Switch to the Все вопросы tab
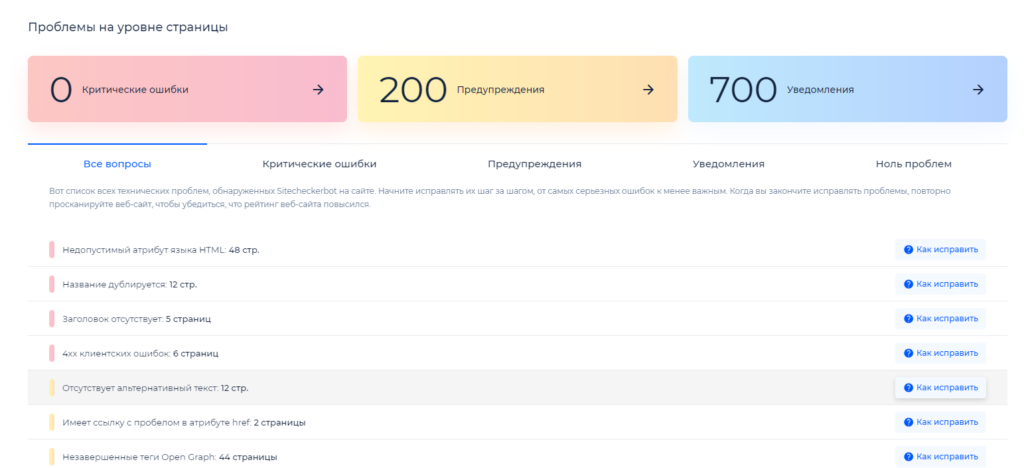Image resolution: width=1024 pixels, height=468 pixels. (x=117, y=164)
